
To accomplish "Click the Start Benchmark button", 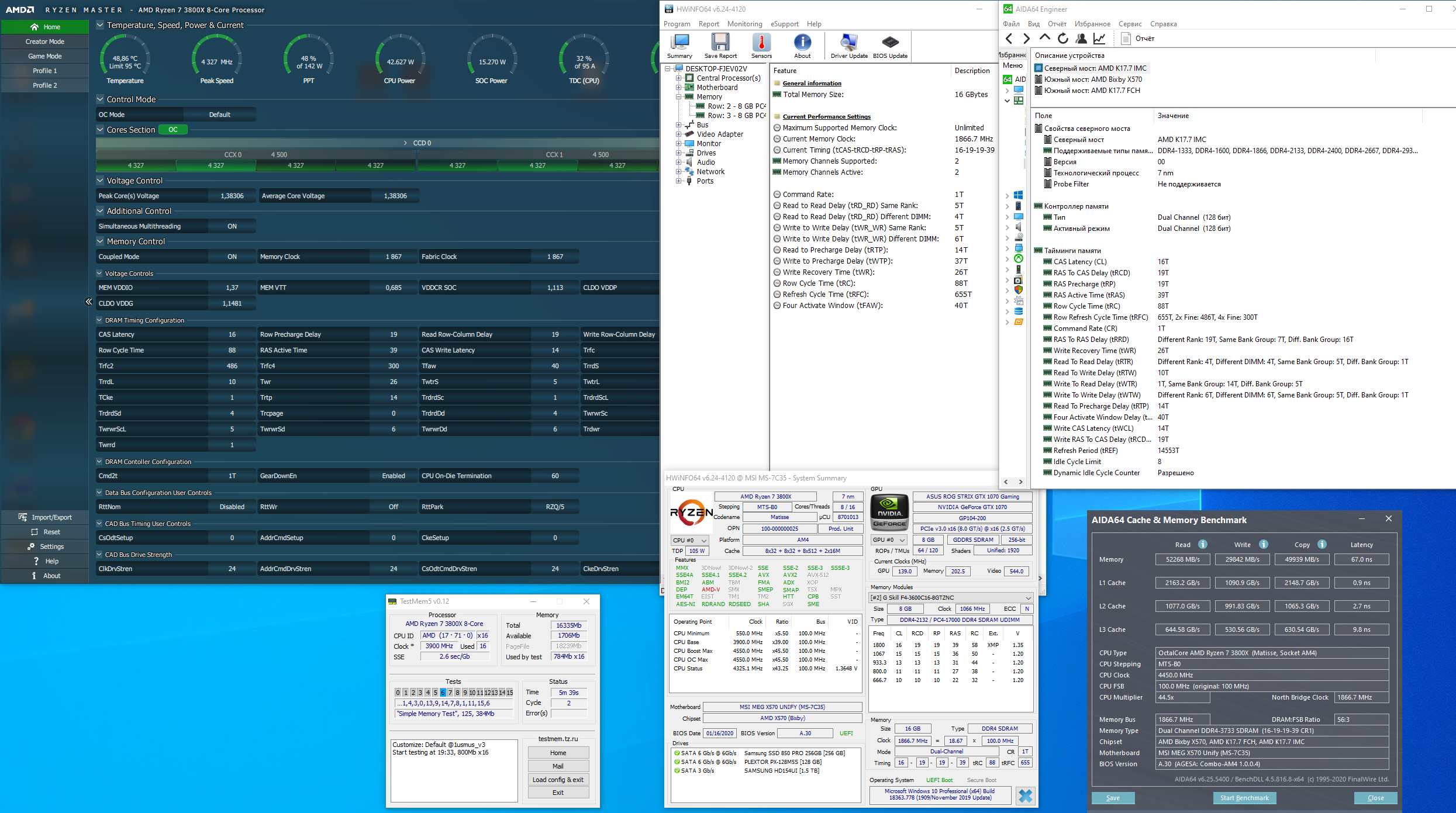I will (x=1244, y=798).
